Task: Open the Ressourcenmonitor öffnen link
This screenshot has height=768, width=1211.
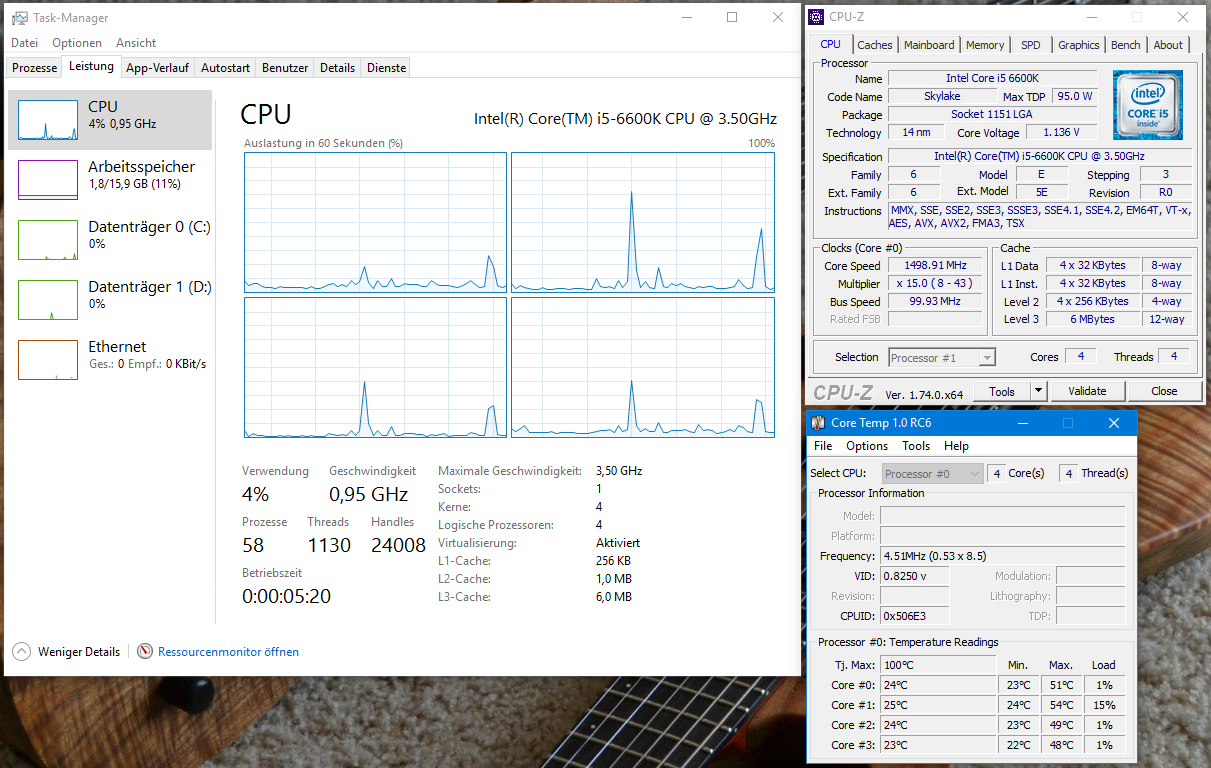Action: (x=228, y=652)
